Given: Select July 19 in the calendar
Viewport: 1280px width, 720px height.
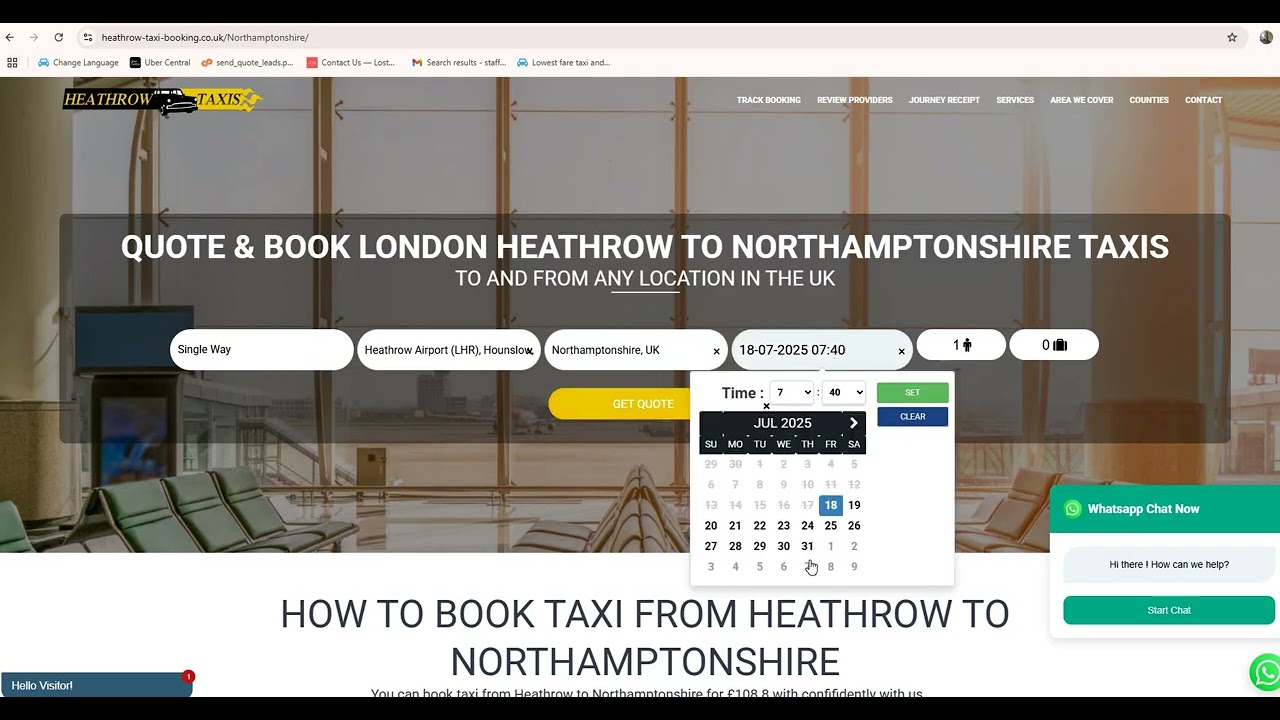Looking at the screenshot, I should tap(854, 505).
